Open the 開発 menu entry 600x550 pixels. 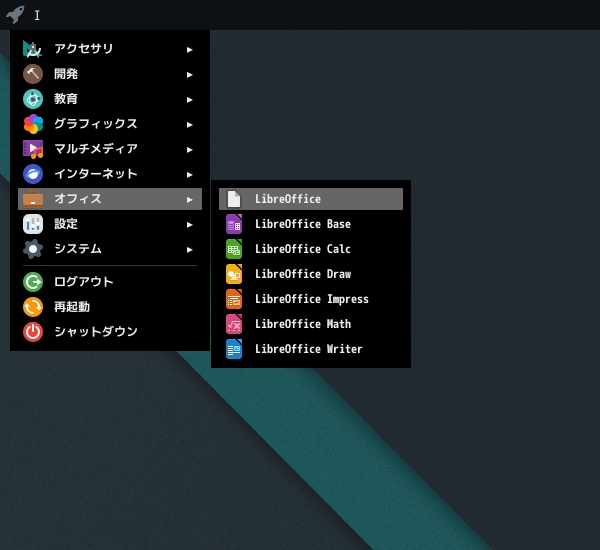pos(110,74)
